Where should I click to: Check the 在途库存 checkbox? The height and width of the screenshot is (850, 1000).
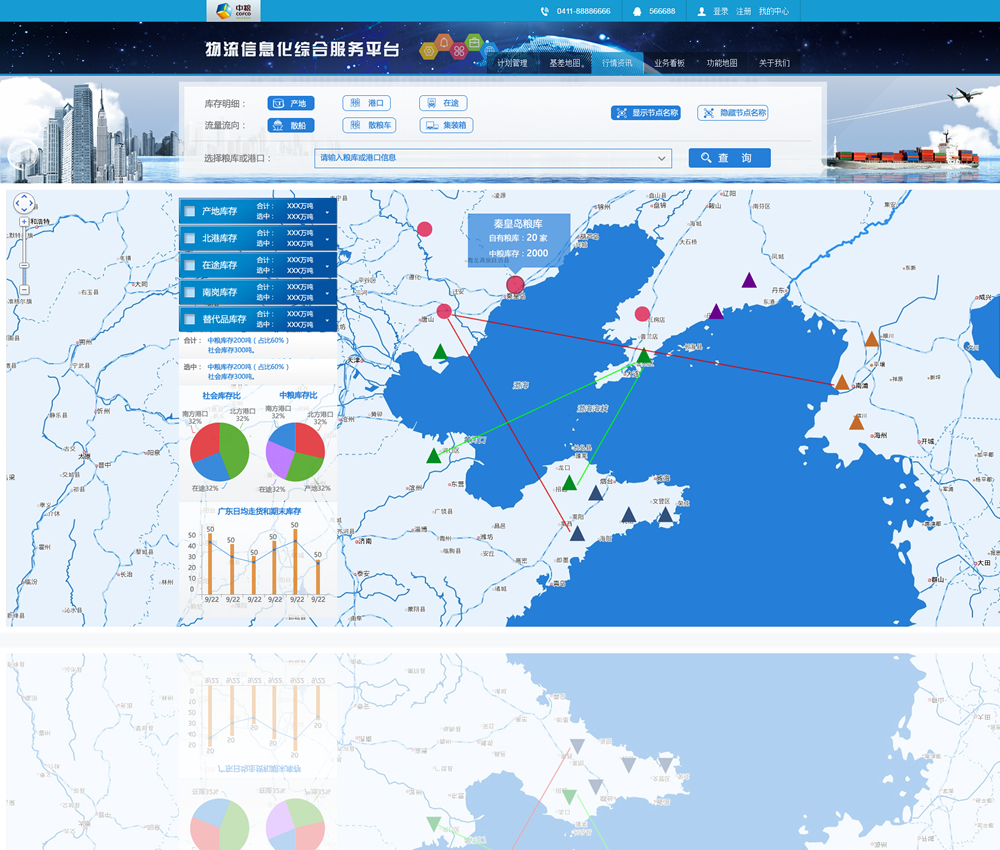point(189,265)
